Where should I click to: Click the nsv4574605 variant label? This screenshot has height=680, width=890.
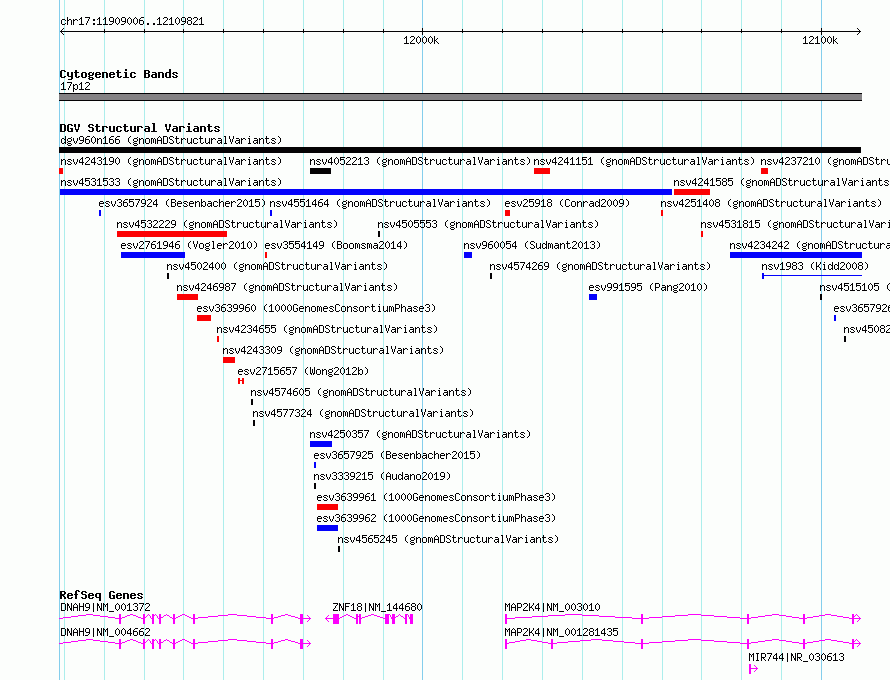point(361,392)
